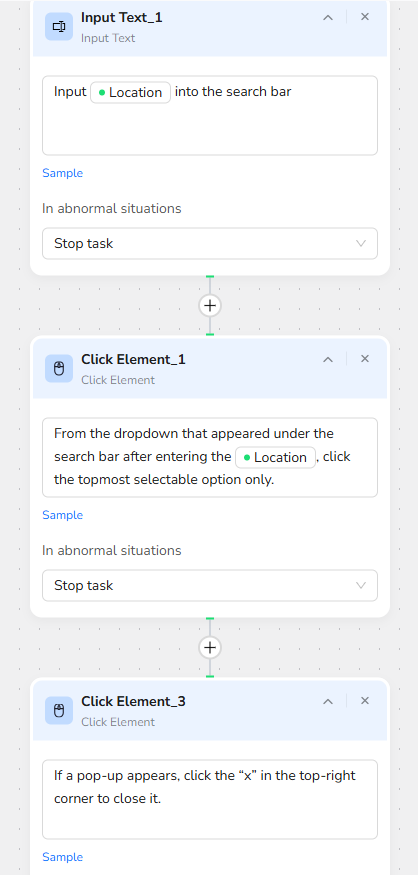
Task: Click the Input Text_1 step icon
Action: [x=59, y=27]
